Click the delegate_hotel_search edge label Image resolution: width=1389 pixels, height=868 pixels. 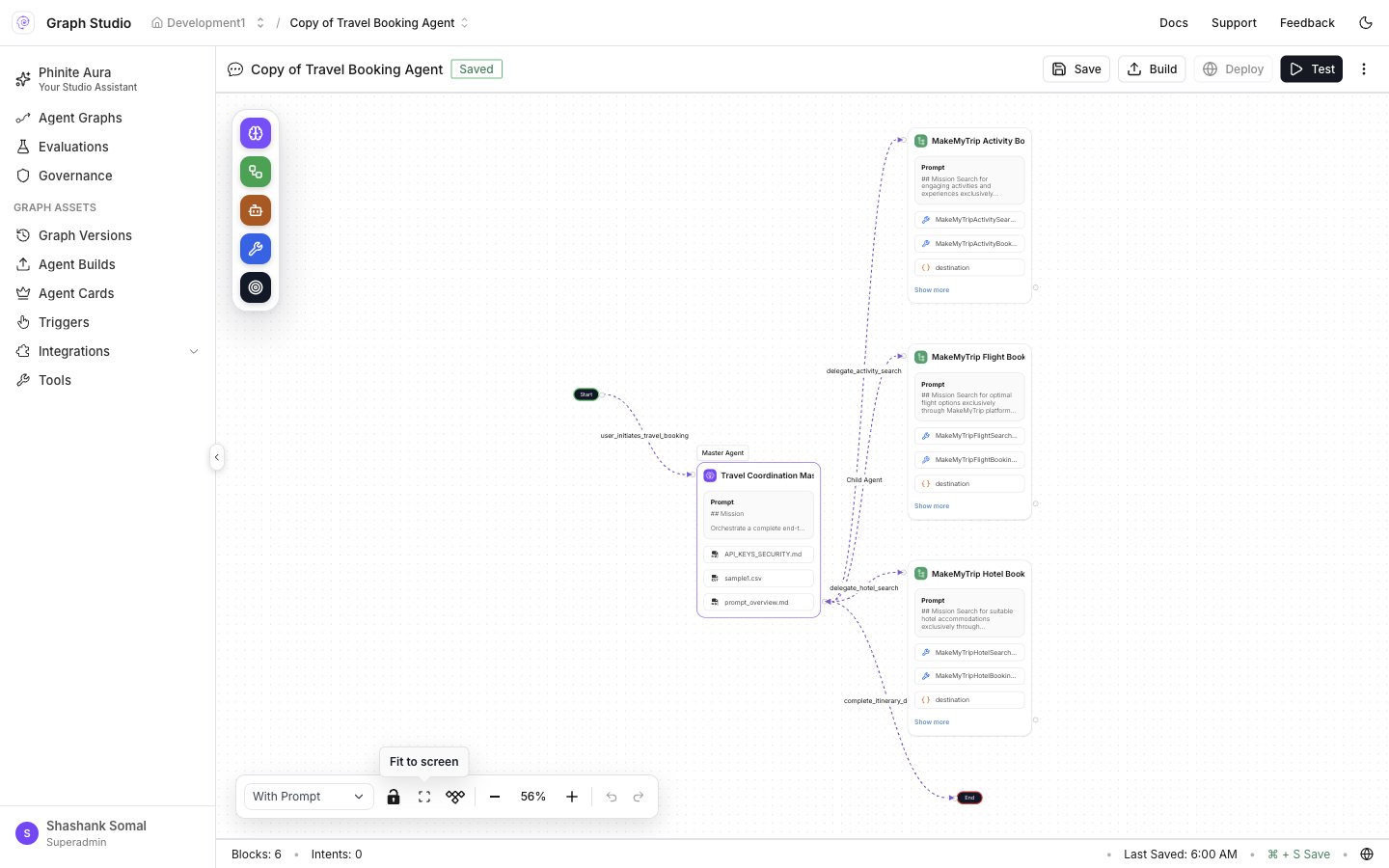coord(864,588)
